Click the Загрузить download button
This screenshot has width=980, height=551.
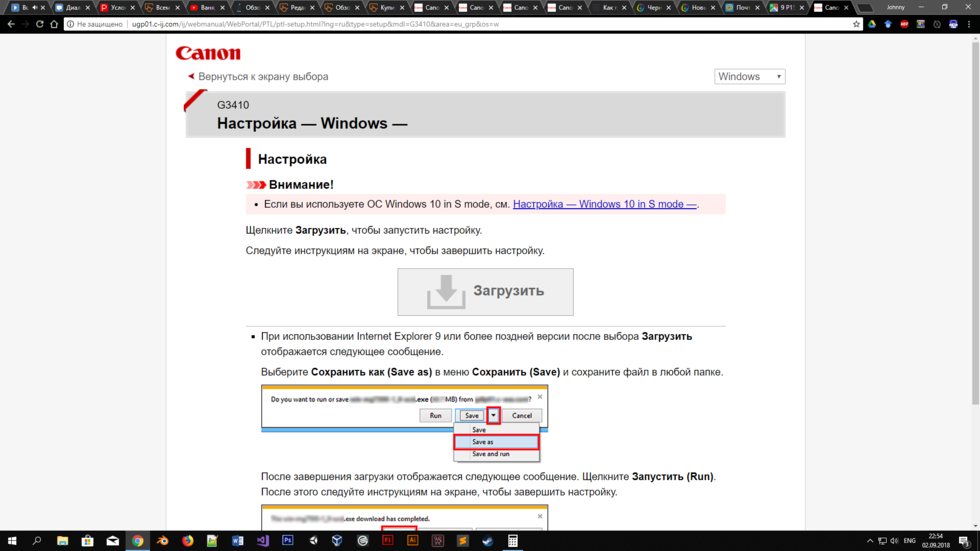[x=485, y=292]
